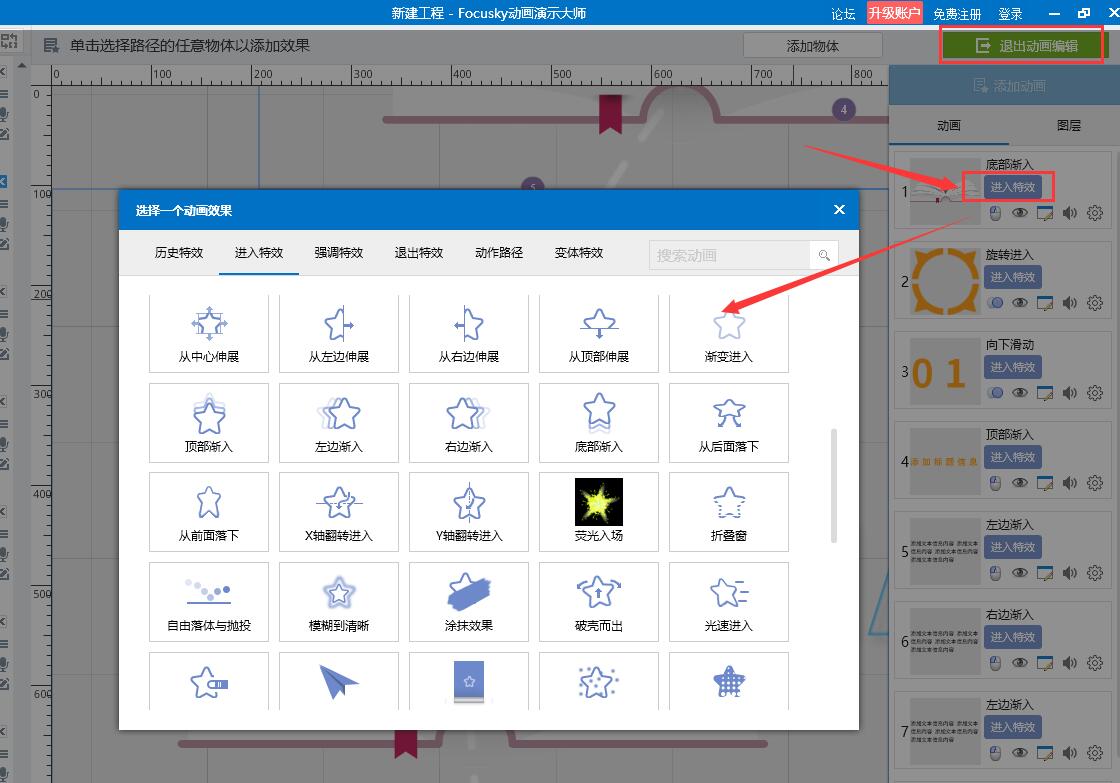Open the 论坛 link

843,14
